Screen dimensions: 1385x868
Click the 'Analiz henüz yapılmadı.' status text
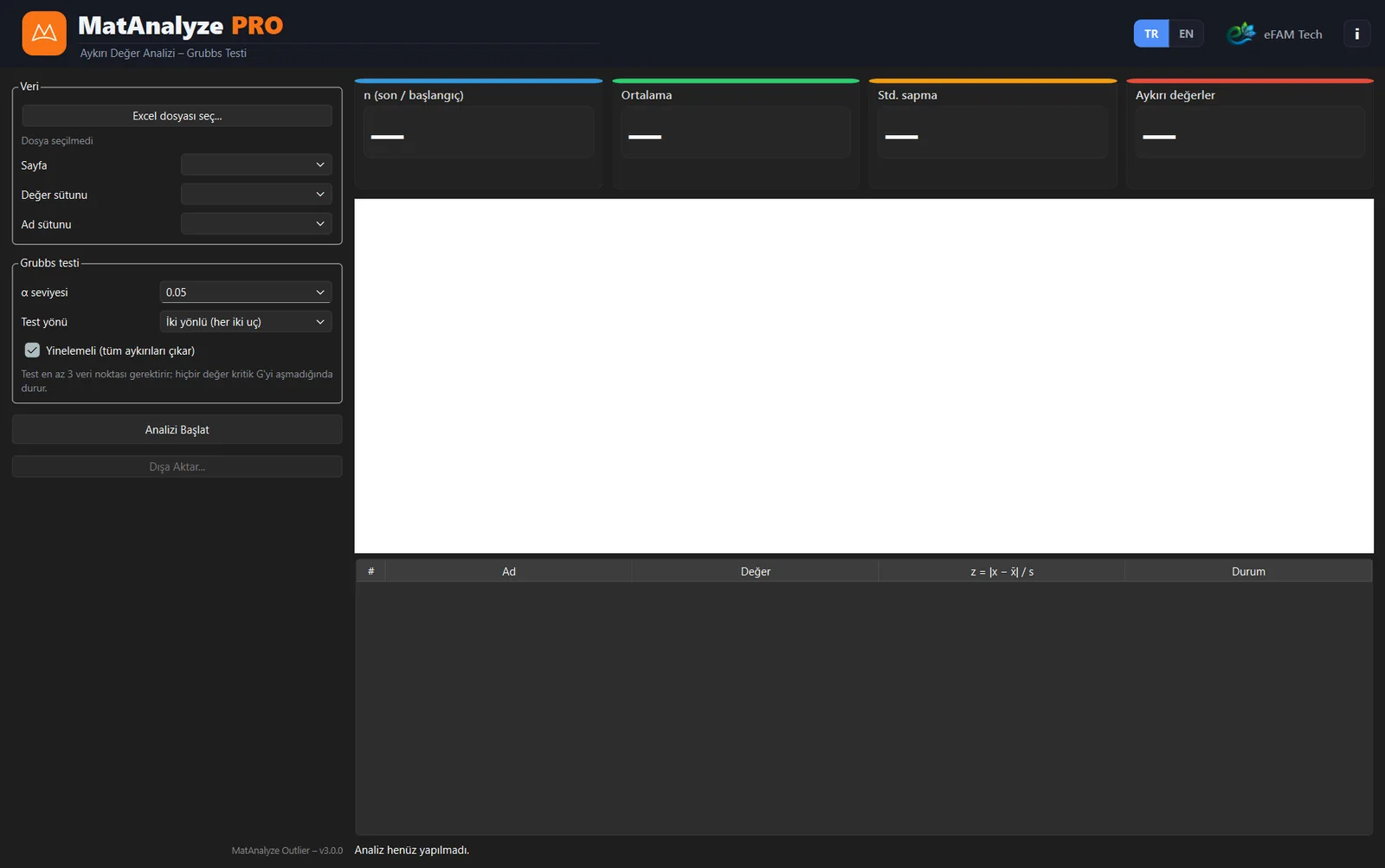412,850
